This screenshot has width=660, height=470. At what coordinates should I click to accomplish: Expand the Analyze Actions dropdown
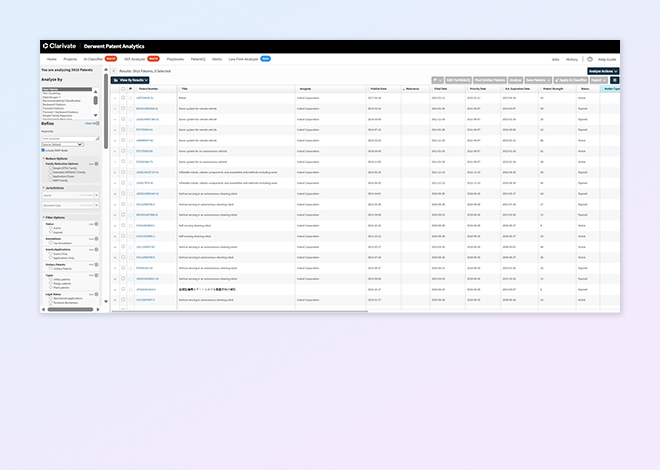pyautogui.click(x=603, y=71)
